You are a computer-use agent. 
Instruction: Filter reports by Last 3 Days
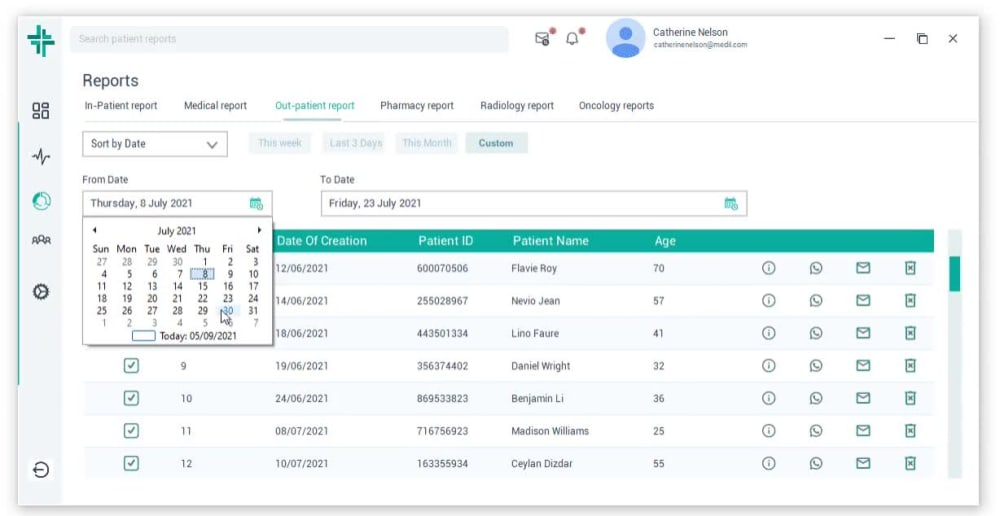click(x=356, y=143)
